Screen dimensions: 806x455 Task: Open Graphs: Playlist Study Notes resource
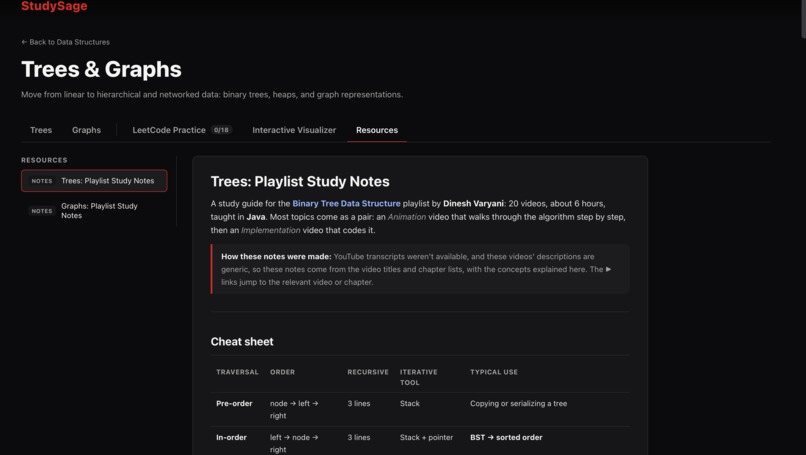tap(94, 211)
